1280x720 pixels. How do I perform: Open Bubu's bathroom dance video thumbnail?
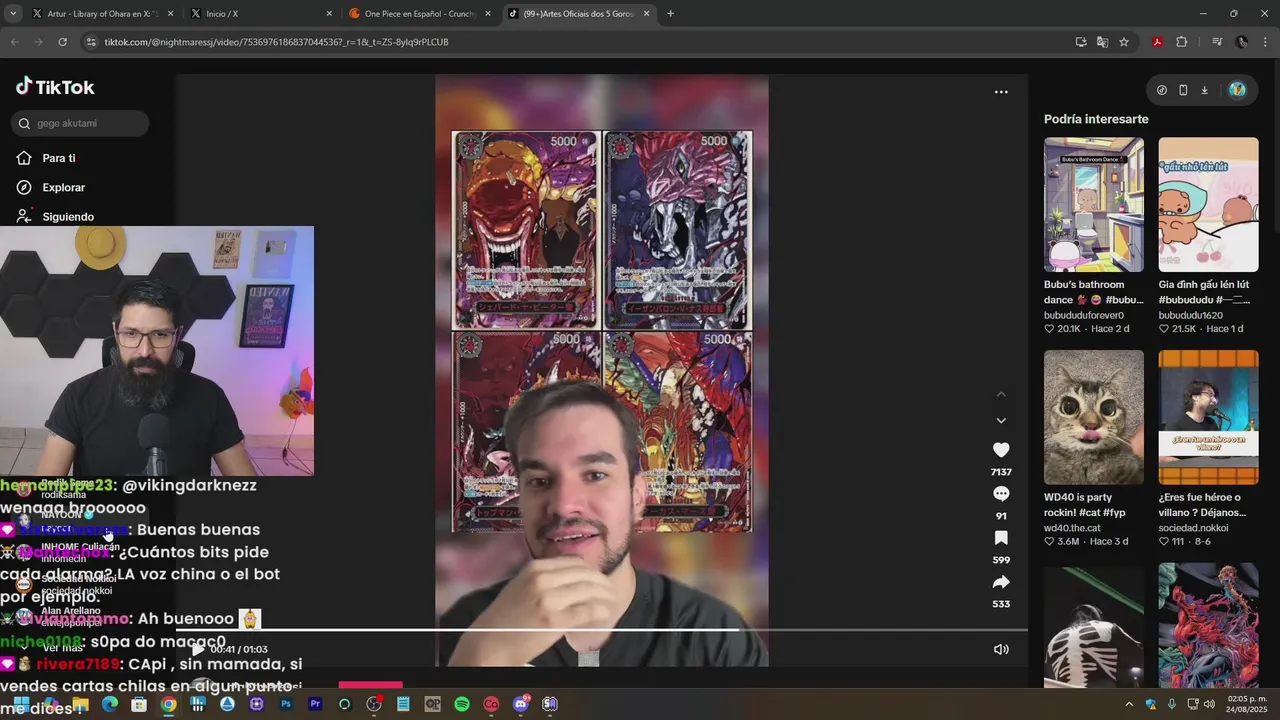1094,205
